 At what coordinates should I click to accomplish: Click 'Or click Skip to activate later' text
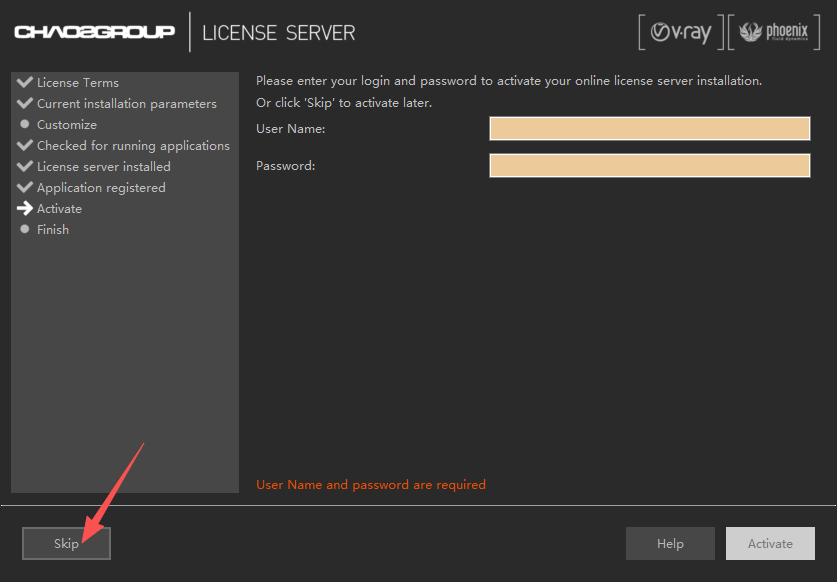pos(344,103)
